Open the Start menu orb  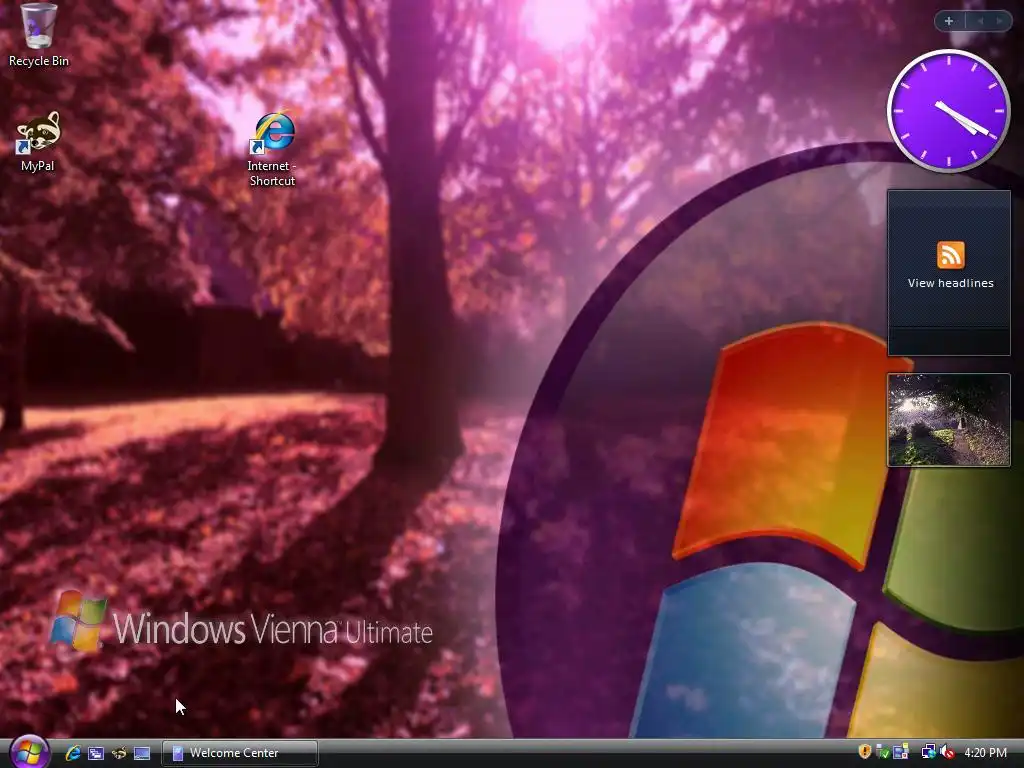(x=28, y=752)
